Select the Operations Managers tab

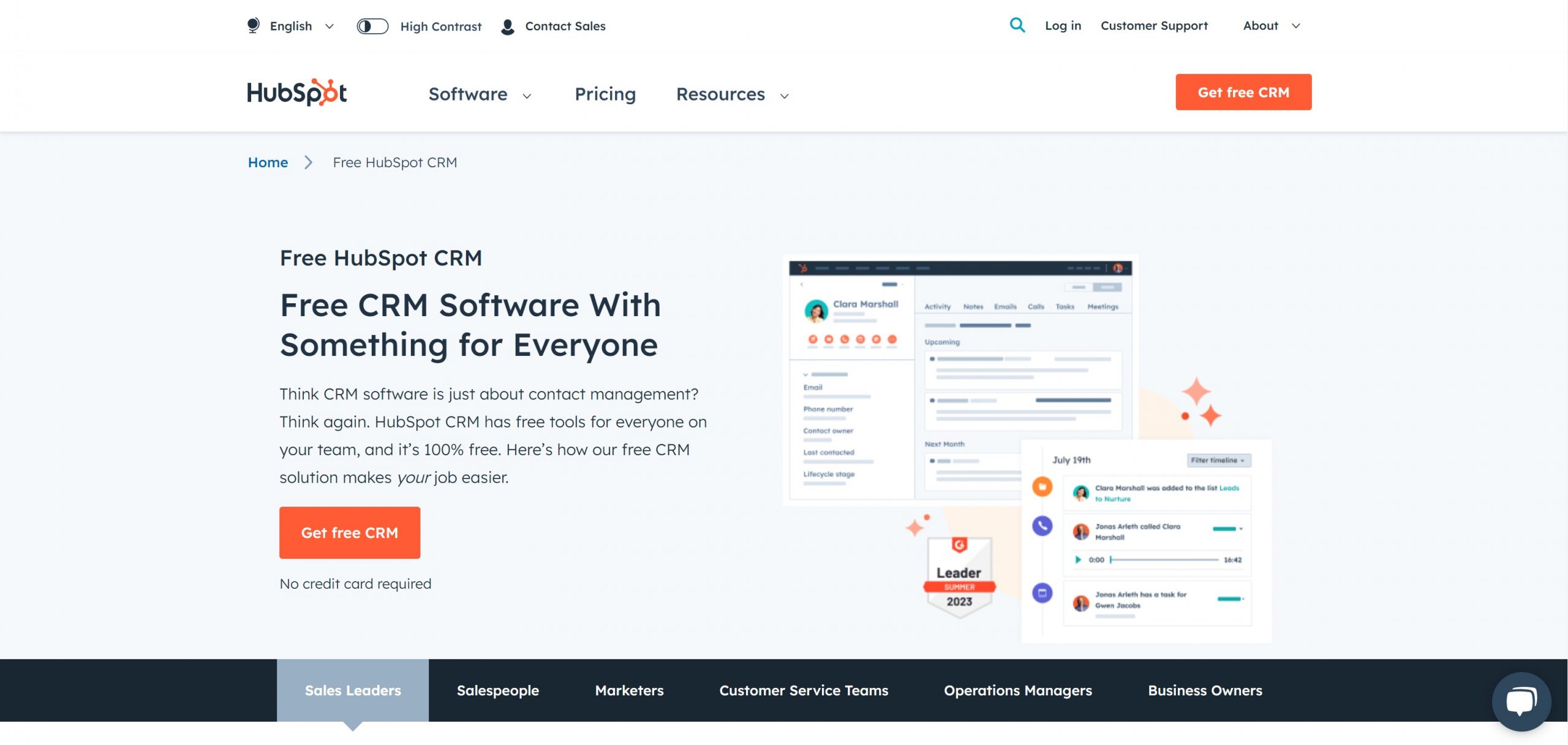tap(1017, 690)
